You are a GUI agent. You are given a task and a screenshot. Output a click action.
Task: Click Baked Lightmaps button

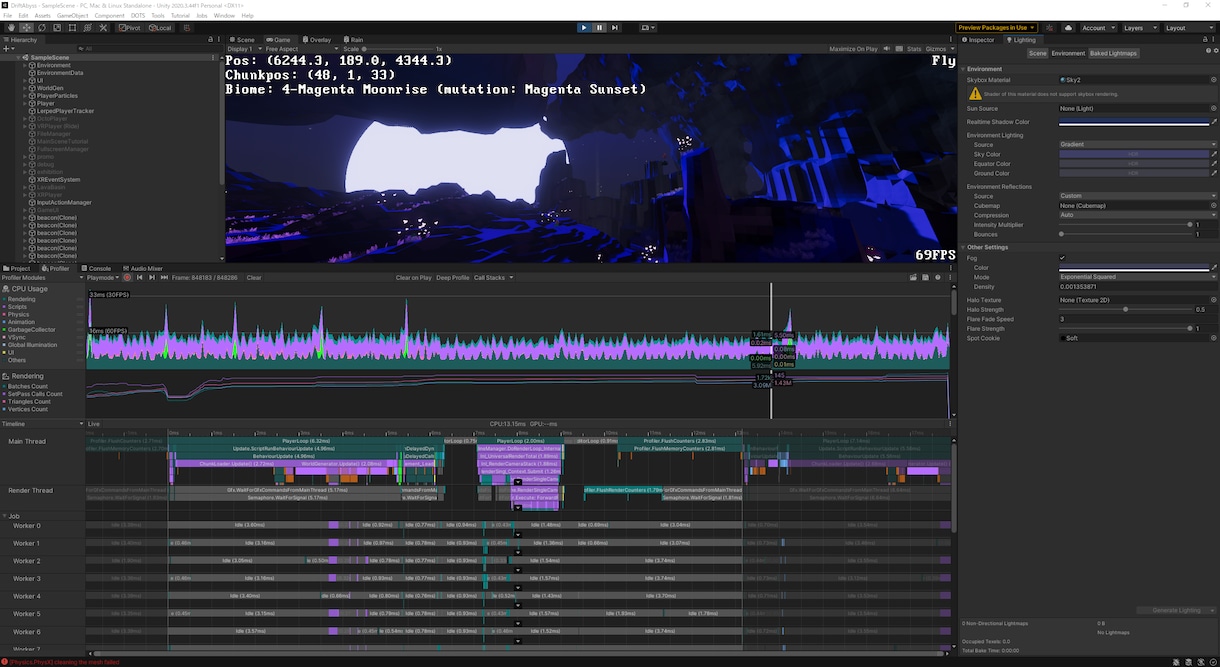coord(1113,53)
